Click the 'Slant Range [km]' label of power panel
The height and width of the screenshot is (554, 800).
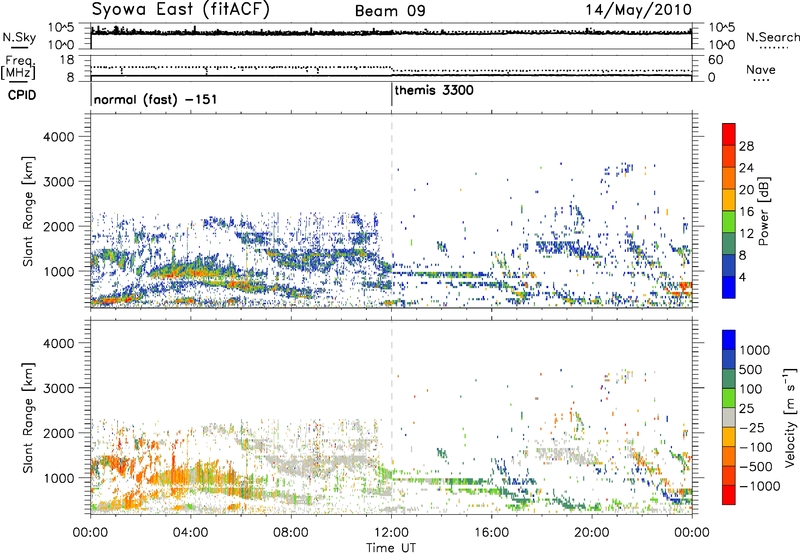[x=28, y=211]
